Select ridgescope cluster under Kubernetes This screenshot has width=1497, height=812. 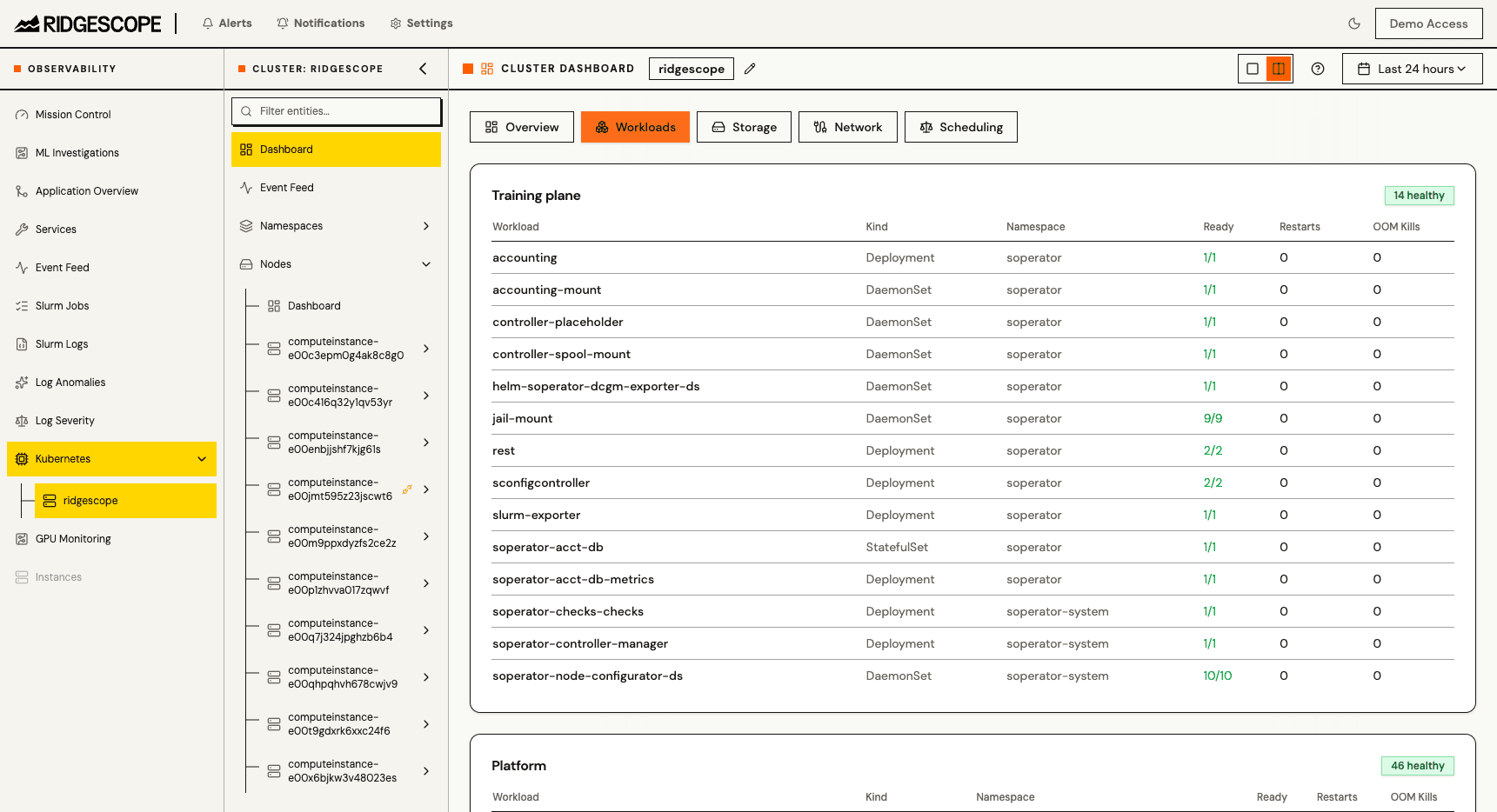[125, 501]
